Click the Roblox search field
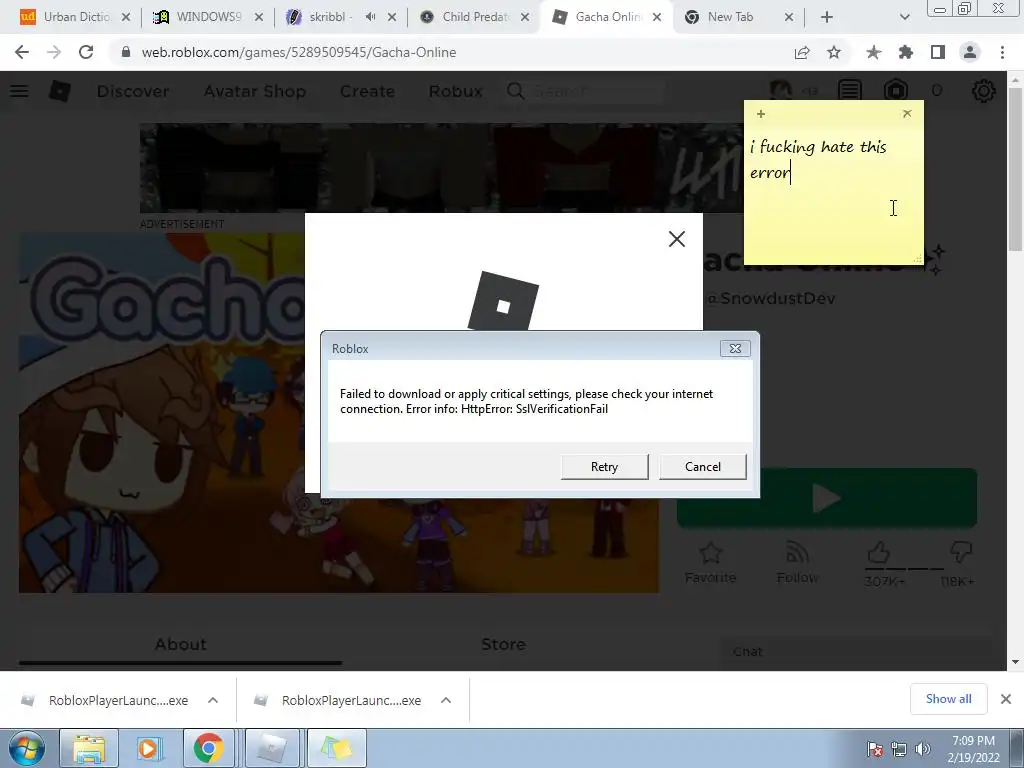 [586, 91]
